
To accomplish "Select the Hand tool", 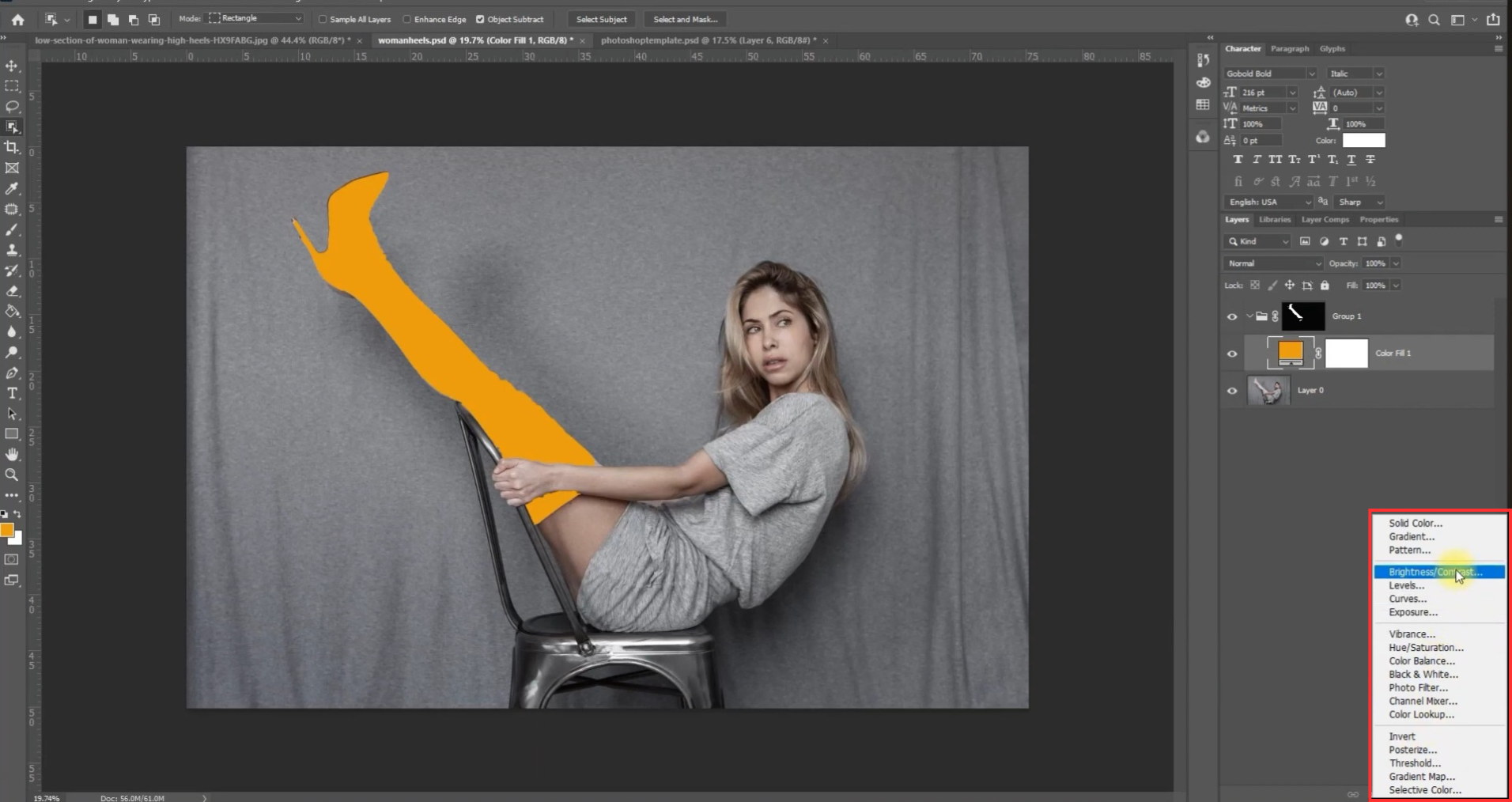I will click(x=12, y=454).
